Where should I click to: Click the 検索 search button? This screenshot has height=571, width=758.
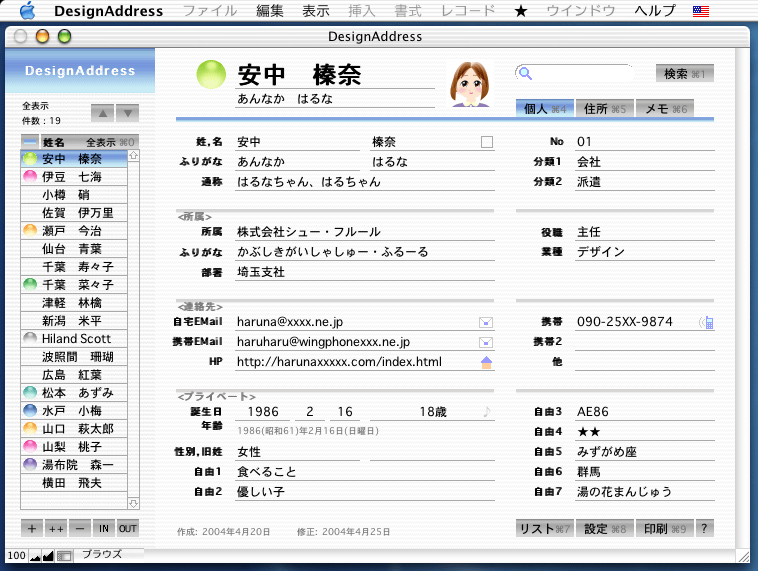(x=685, y=73)
